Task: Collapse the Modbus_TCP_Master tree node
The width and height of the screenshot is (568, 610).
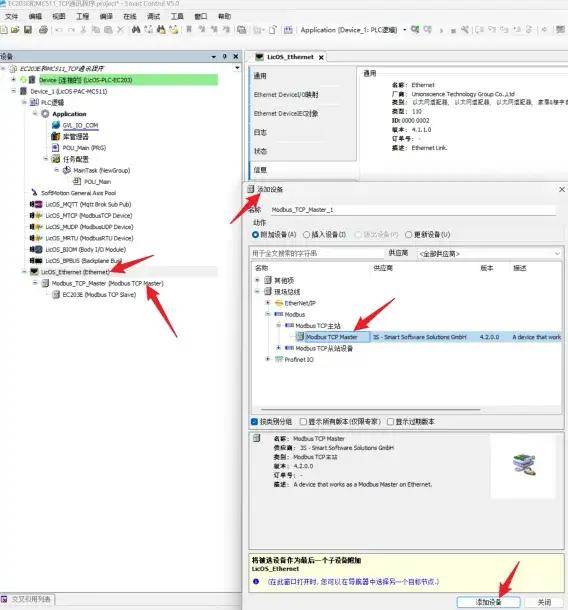Action: click(35, 283)
